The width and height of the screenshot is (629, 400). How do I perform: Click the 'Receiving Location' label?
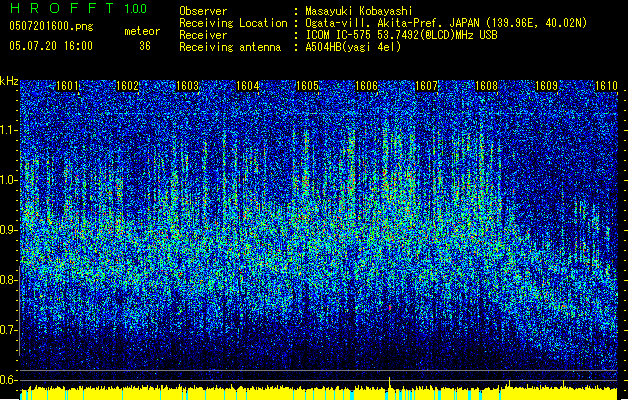click(233, 23)
